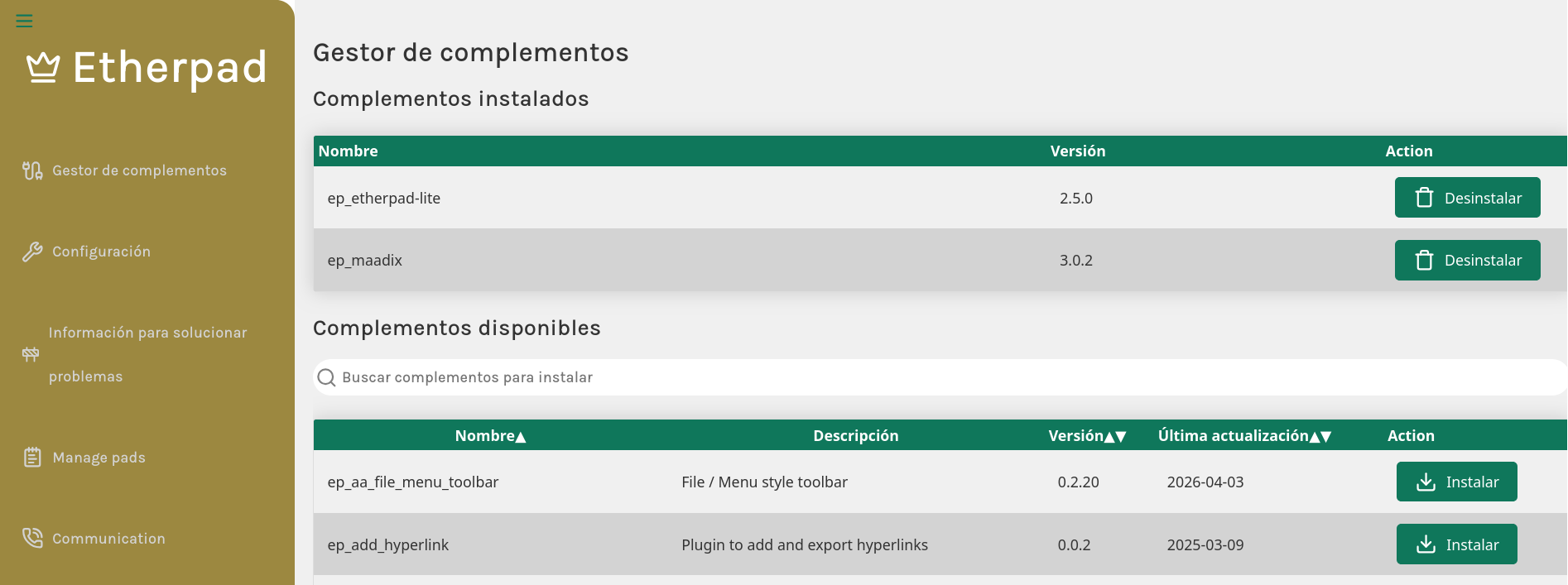Sort available plugins by Versión
The image size is (1568, 585).
pyautogui.click(x=1087, y=436)
